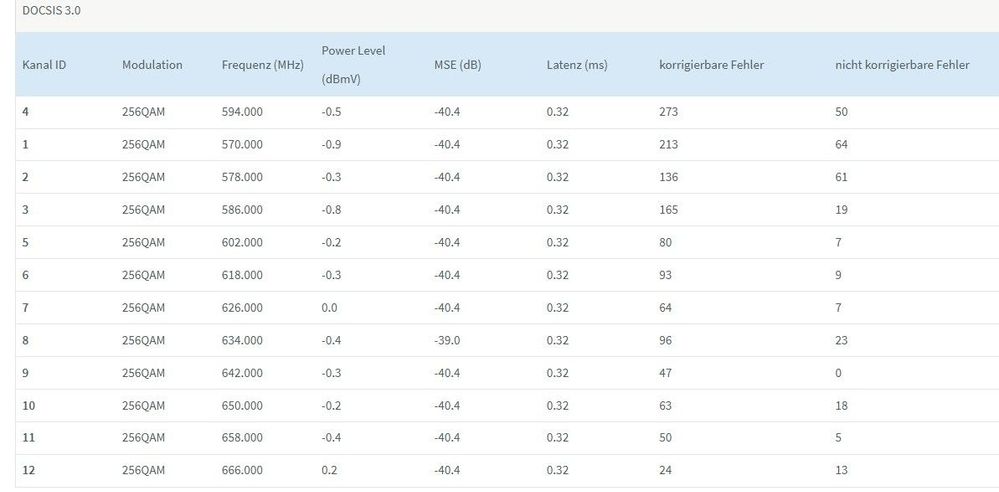Viewport: 999px width, 492px height.
Task: Click the 666.000 frequency cell
Action: (x=242, y=470)
